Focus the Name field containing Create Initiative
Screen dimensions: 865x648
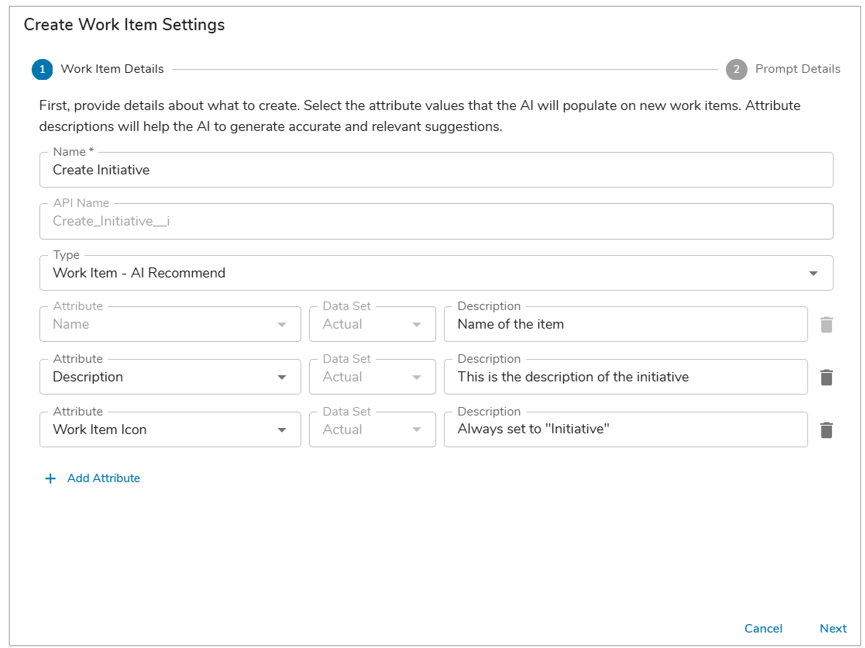pyautogui.click(x=436, y=170)
